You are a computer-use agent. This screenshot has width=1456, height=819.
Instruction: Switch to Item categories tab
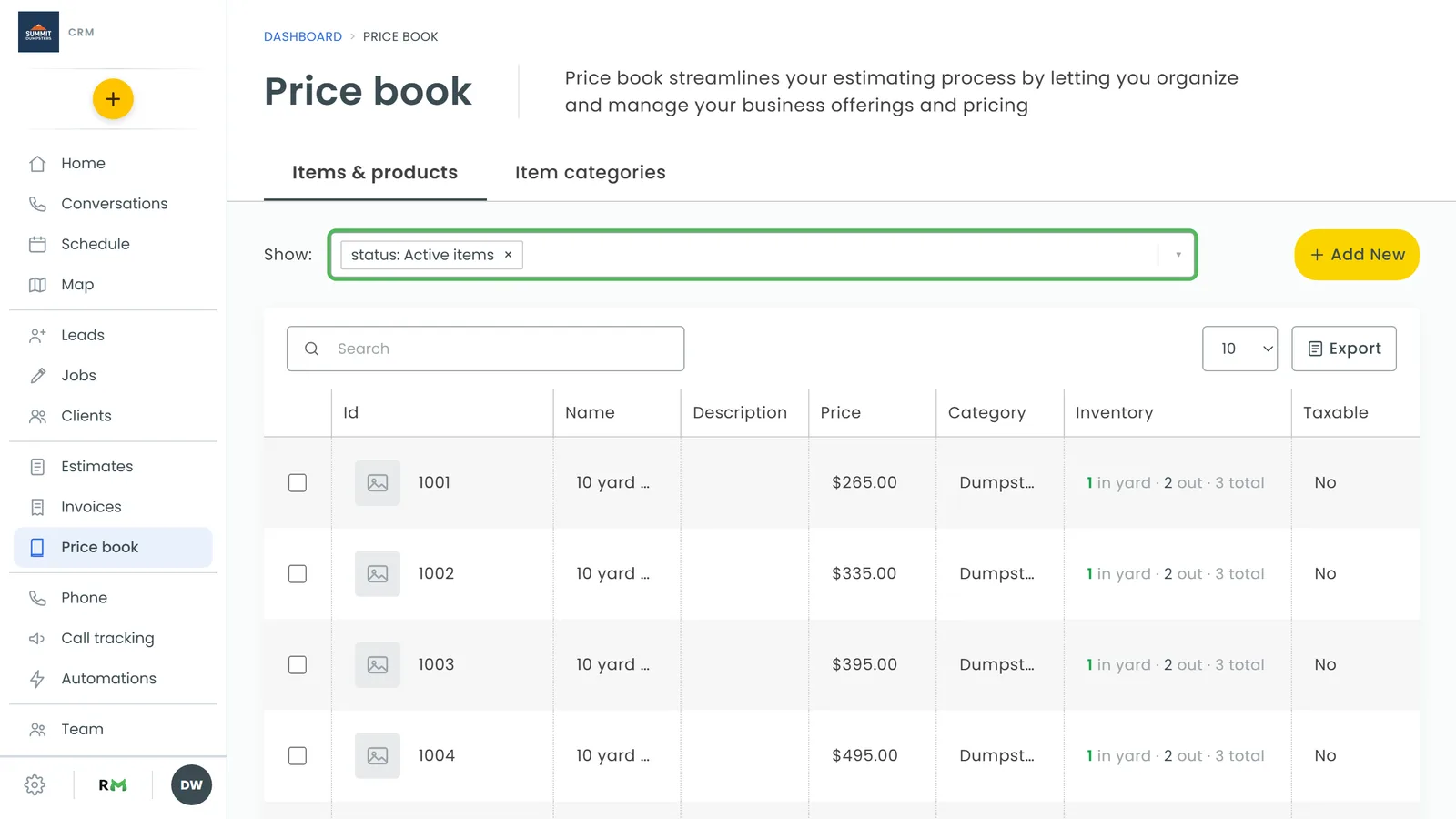pyautogui.click(x=591, y=172)
